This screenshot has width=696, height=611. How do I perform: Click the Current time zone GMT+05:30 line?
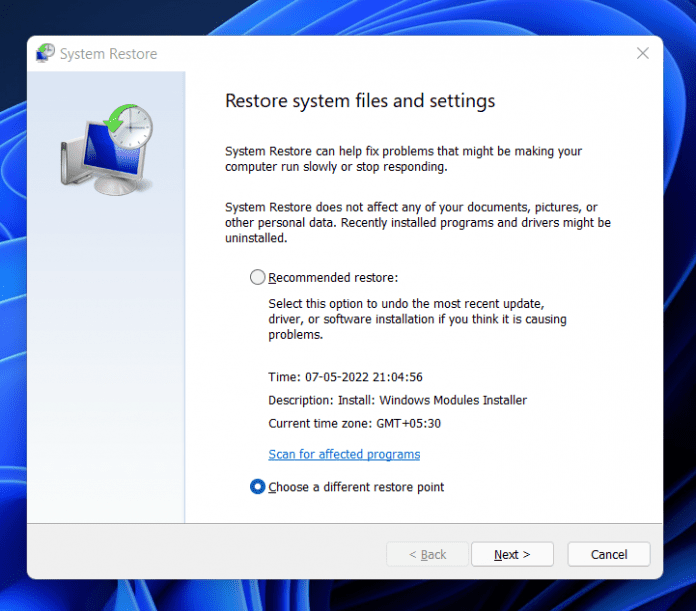(x=354, y=423)
